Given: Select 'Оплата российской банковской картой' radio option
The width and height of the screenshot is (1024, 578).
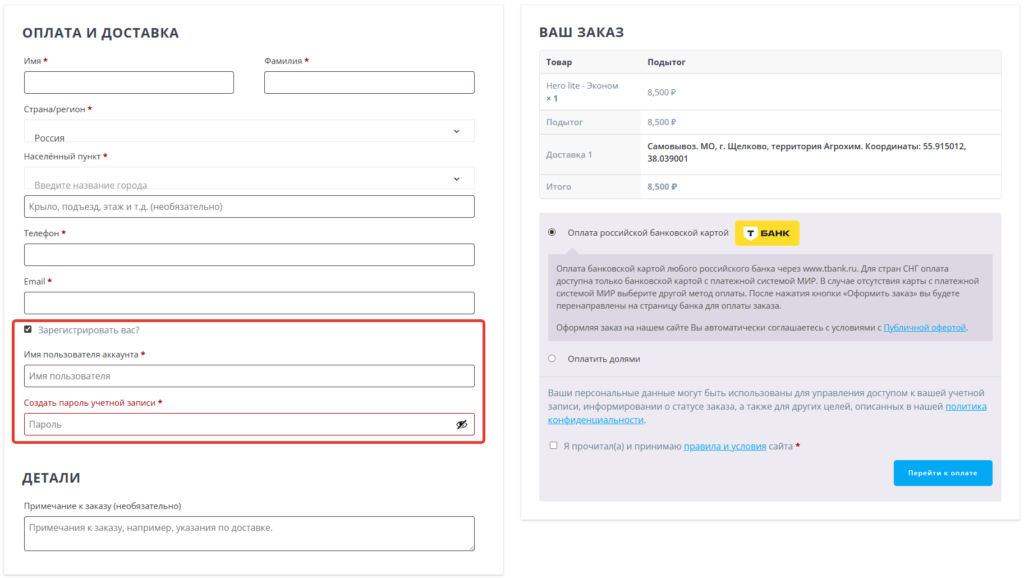Looking at the screenshot, I should pyautogui.click(x=552, y=233).
